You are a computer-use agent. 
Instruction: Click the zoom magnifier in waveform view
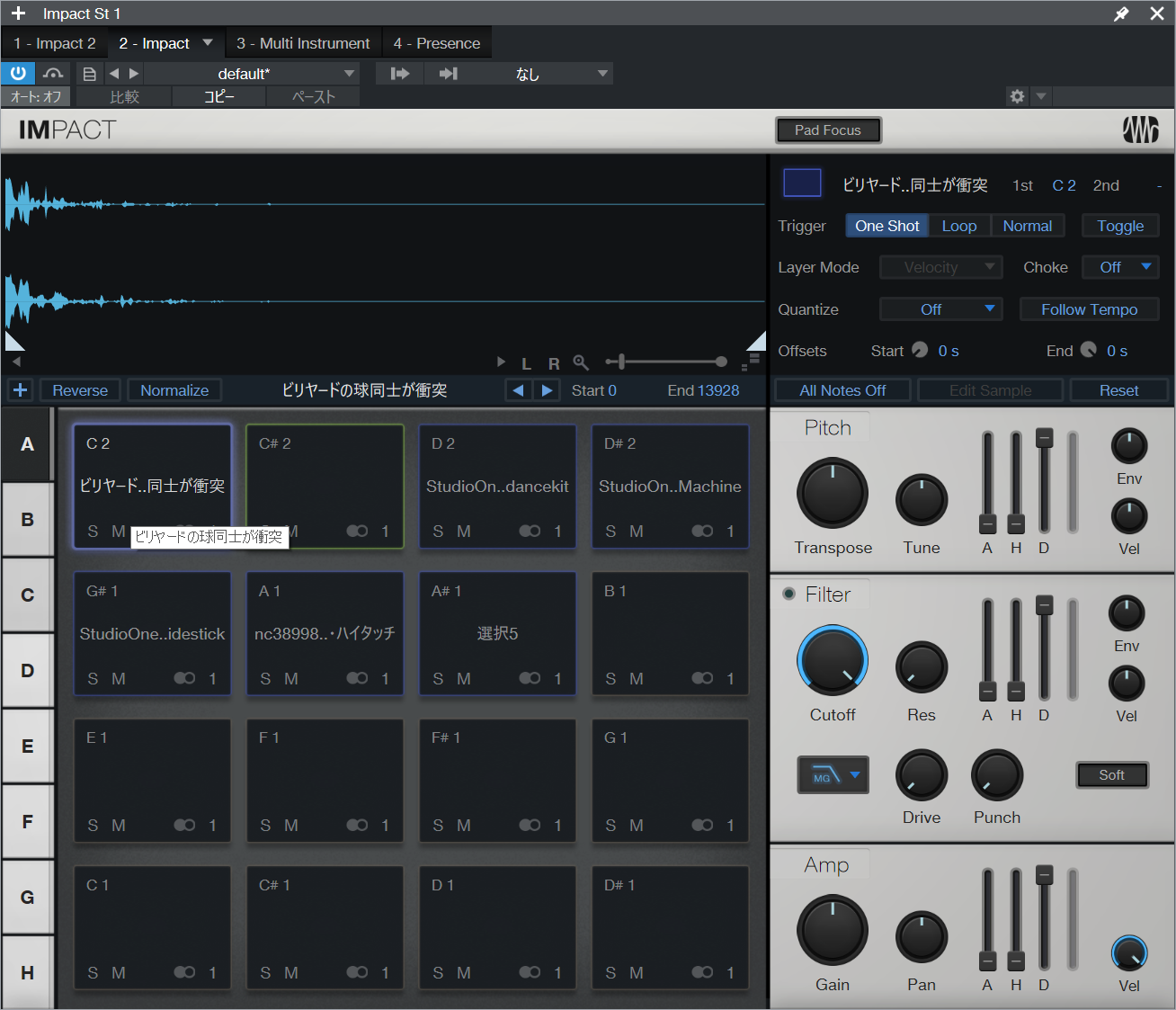point(581,362)
